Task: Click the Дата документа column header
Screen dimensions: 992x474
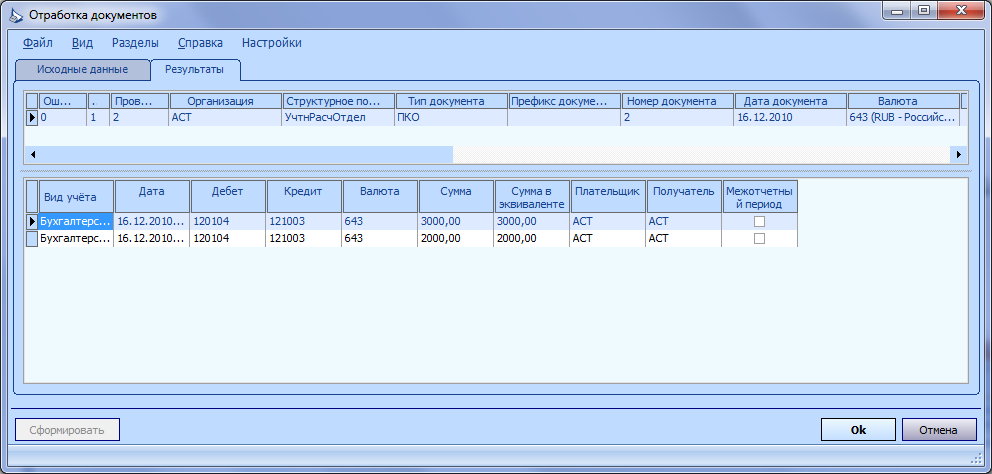Action: (790, 101)
